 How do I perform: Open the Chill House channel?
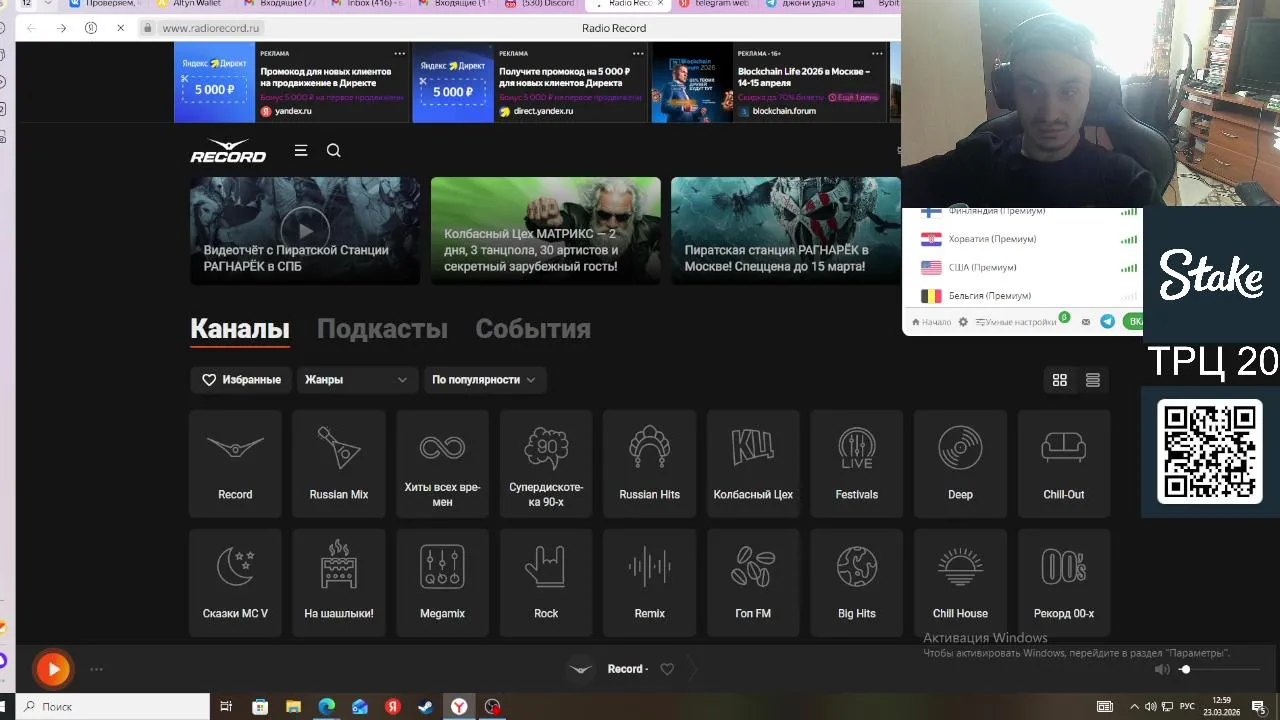point(960,583)
